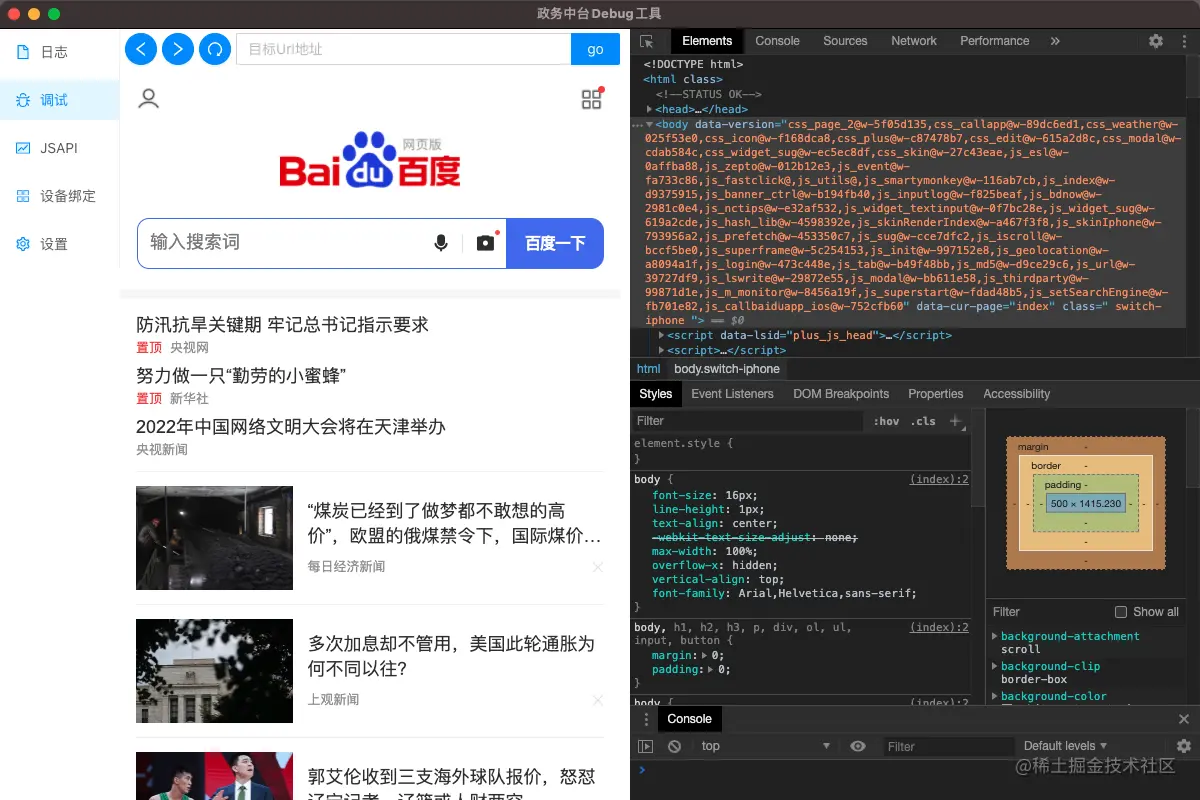Click the Baidu logo

(370, 162)
